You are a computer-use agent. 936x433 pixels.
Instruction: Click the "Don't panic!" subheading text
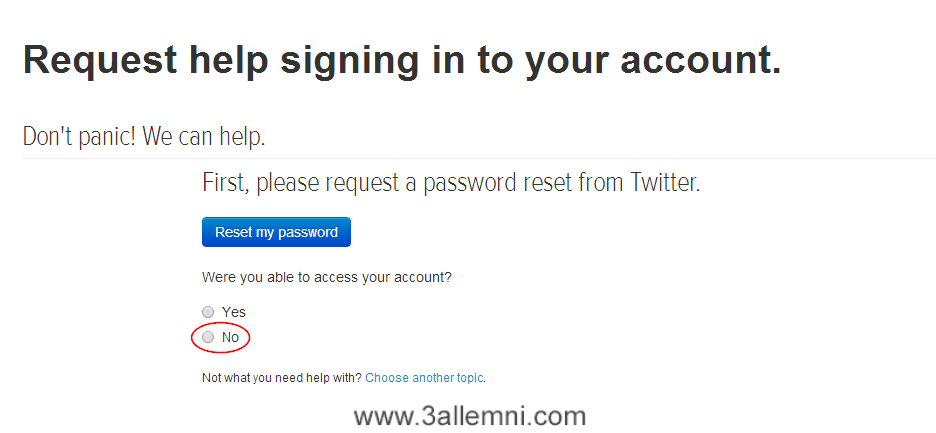(78, 137)
